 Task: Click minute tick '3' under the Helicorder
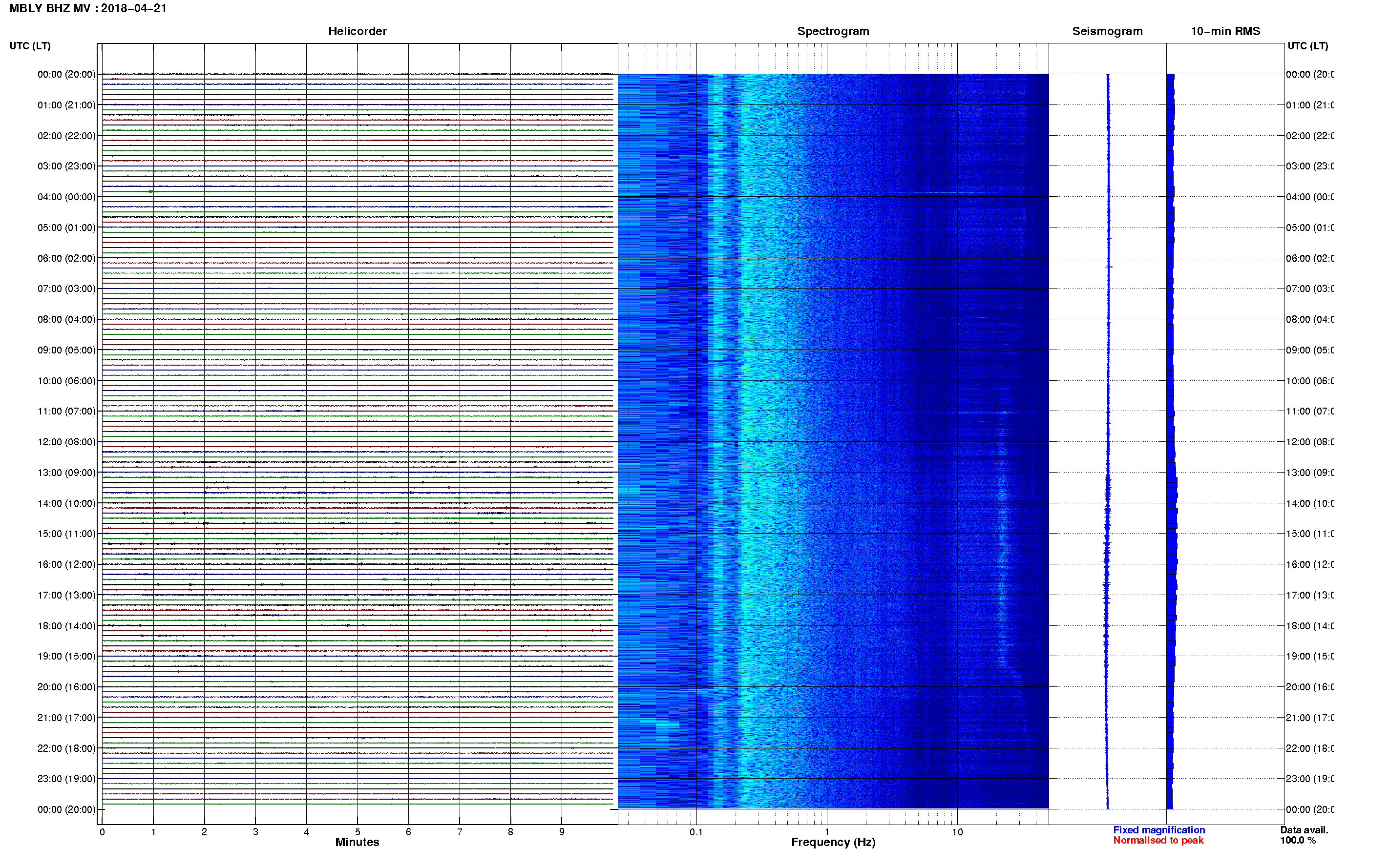[255, 832]
